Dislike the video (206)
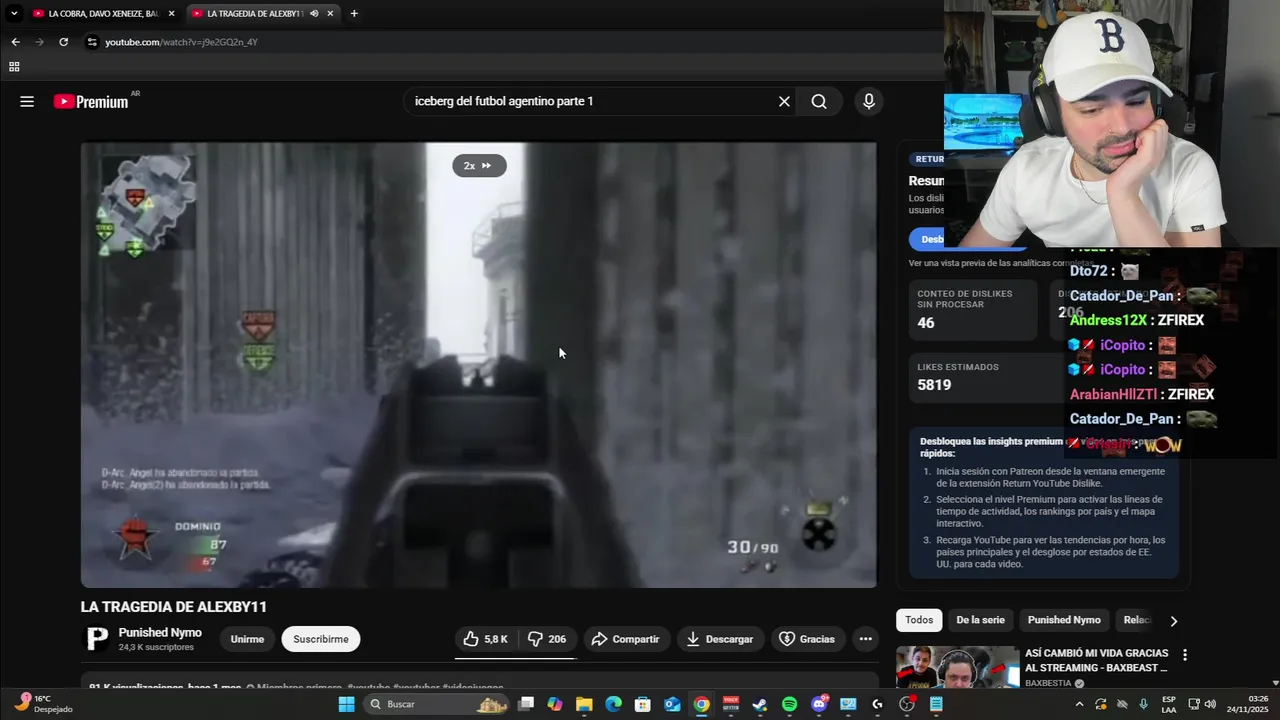The width and height of the screenshot is (1280, 720). tap(547, 639)
